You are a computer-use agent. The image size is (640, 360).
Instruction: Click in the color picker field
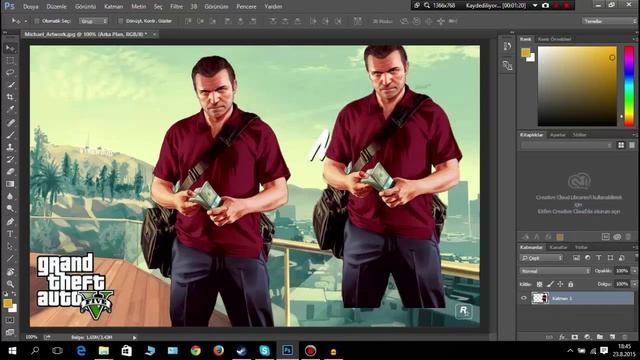577,86
